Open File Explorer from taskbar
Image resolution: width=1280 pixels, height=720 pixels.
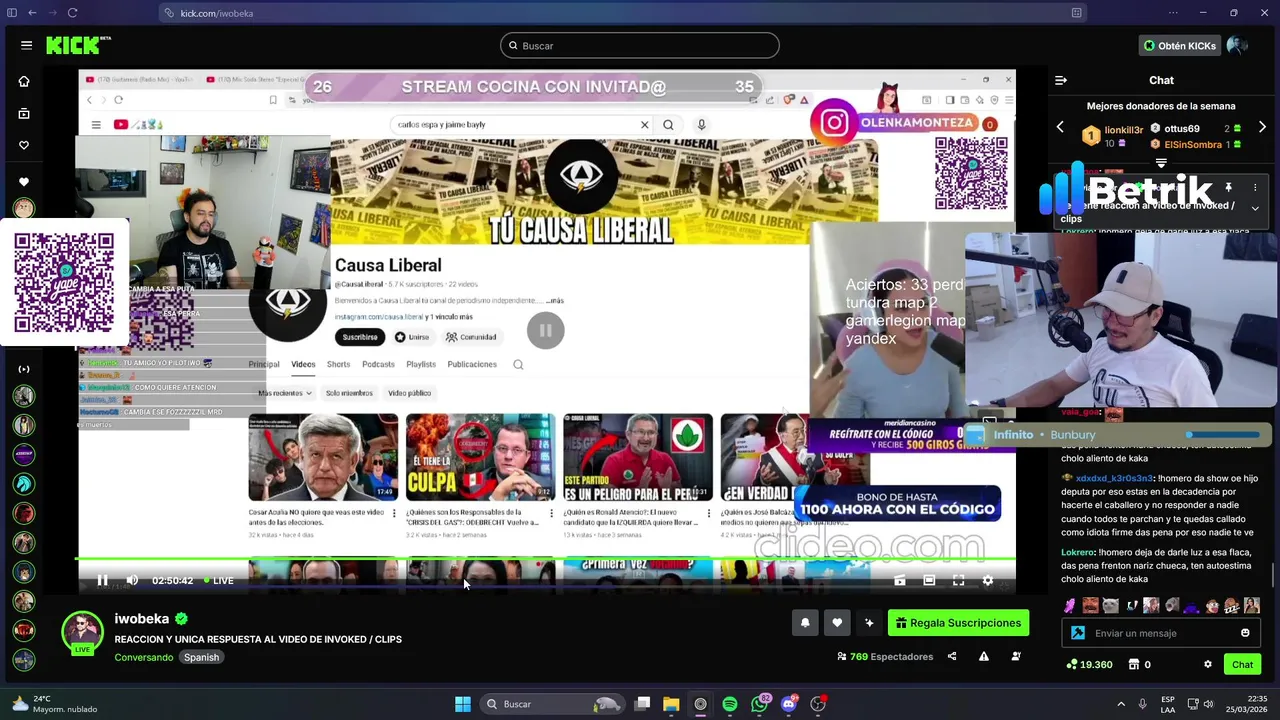(x=671, y=704)
